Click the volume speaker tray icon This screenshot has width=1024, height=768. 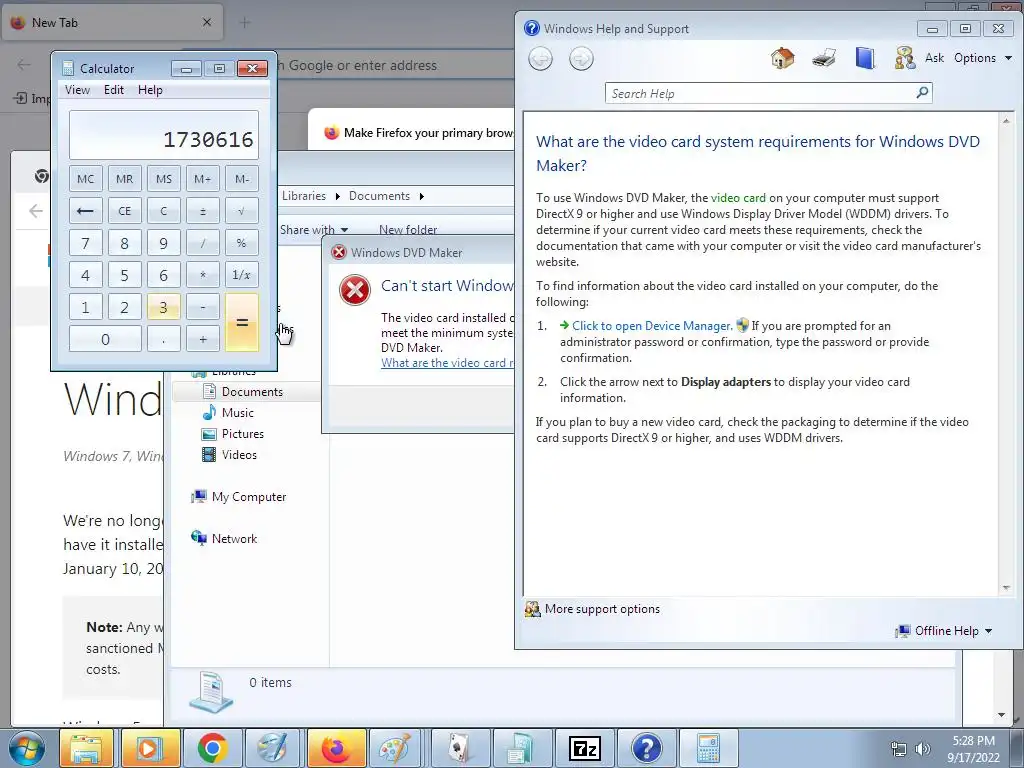922,749
